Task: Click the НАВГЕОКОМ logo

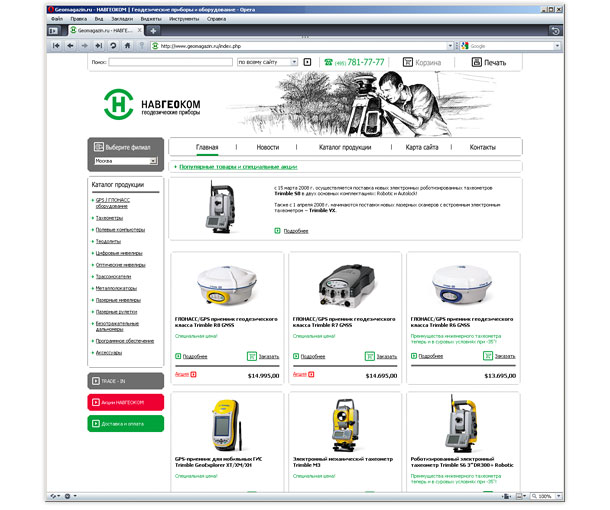Action: point(152,104)
